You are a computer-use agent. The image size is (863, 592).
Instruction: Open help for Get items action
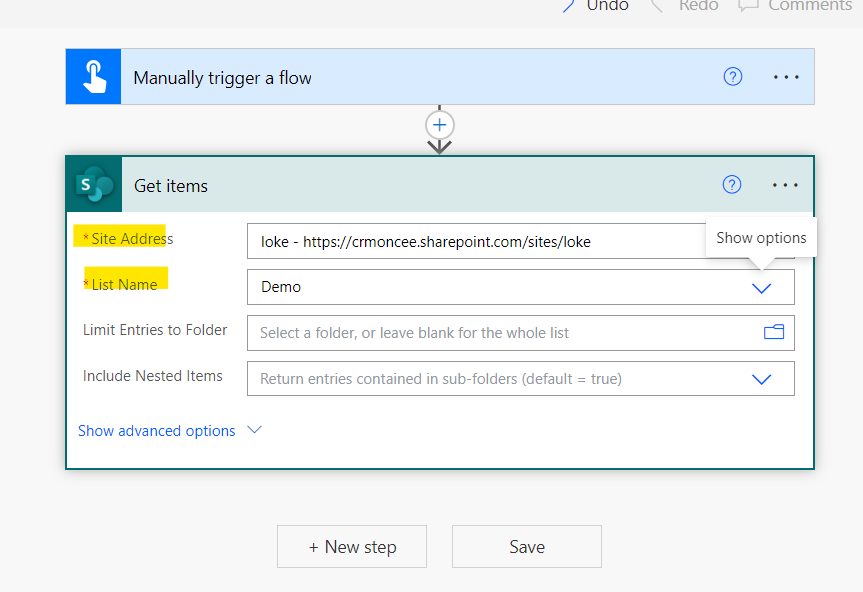731,184
